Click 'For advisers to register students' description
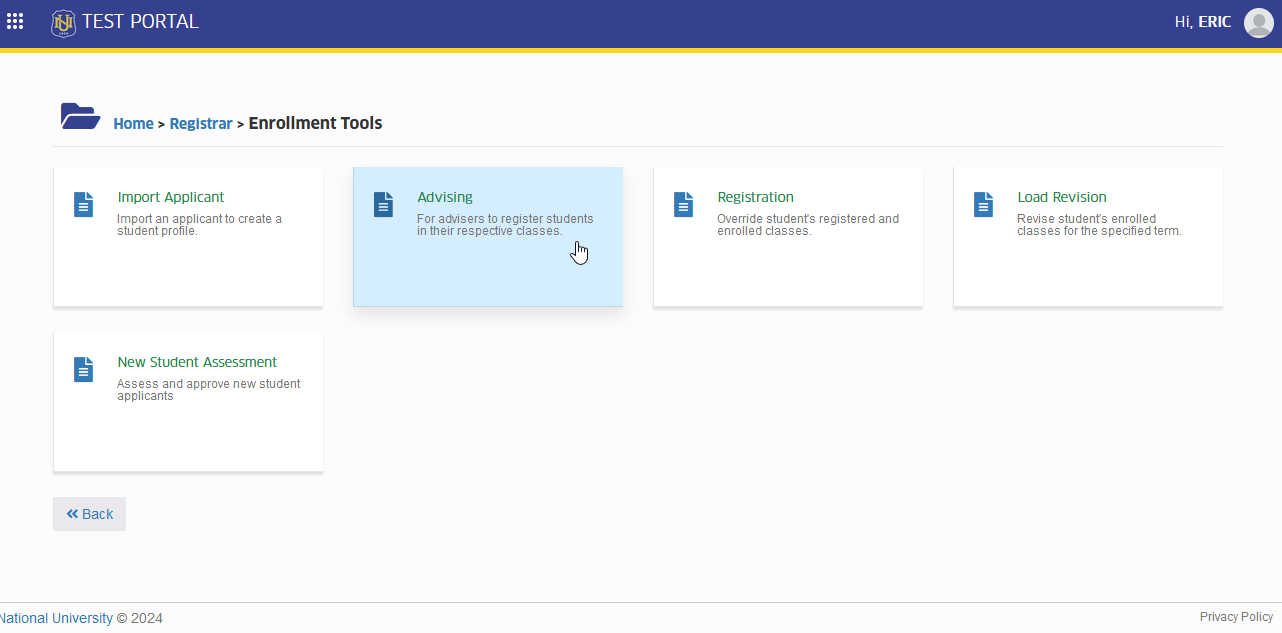The image size is (1282, 633). 505,225
